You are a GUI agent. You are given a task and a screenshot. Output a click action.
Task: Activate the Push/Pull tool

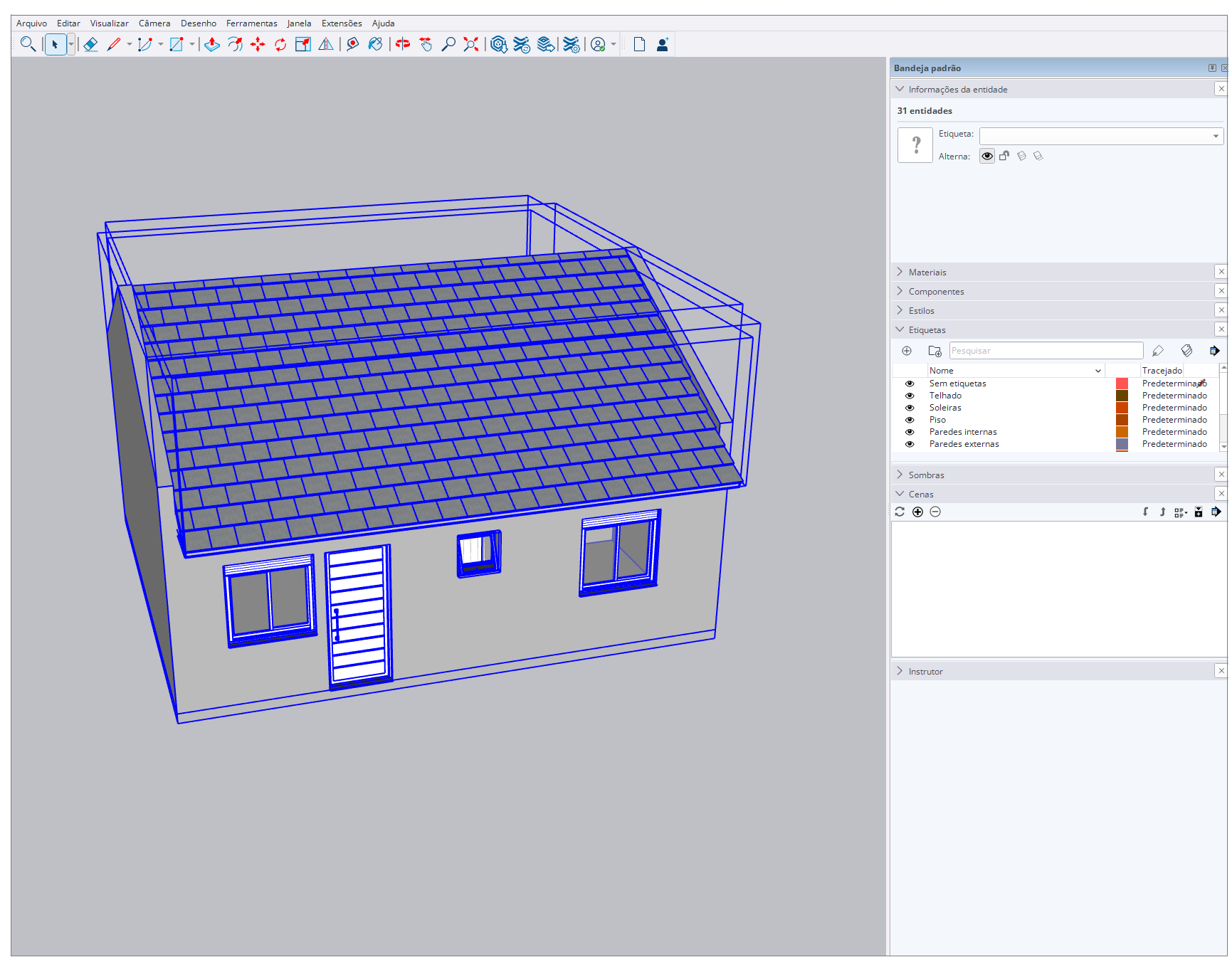pos(211,45)
